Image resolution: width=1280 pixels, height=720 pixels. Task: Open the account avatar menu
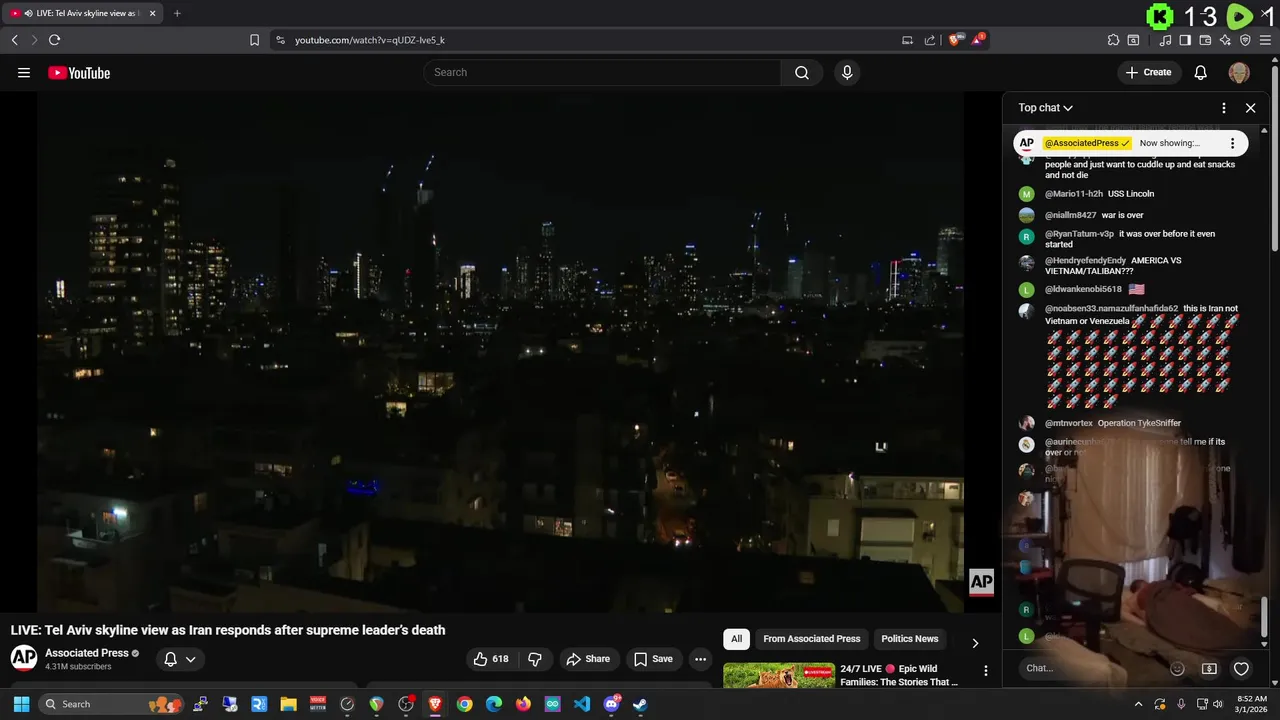(1239, 72)
